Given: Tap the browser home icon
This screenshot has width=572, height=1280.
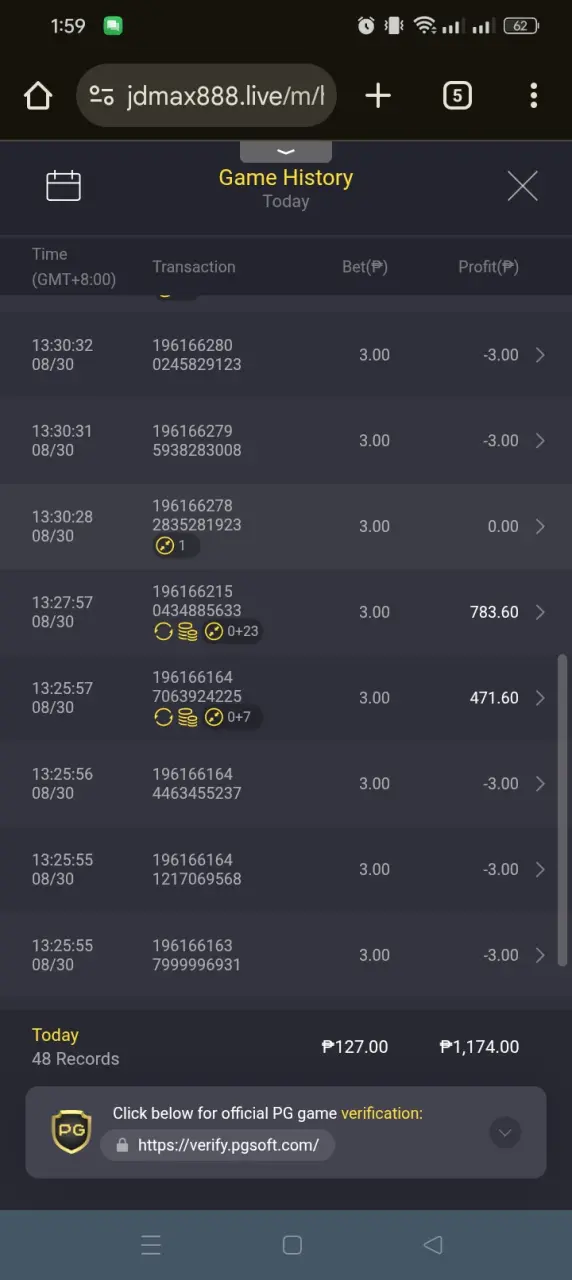Looking at the screenshot, I should (x=37, y=96).
